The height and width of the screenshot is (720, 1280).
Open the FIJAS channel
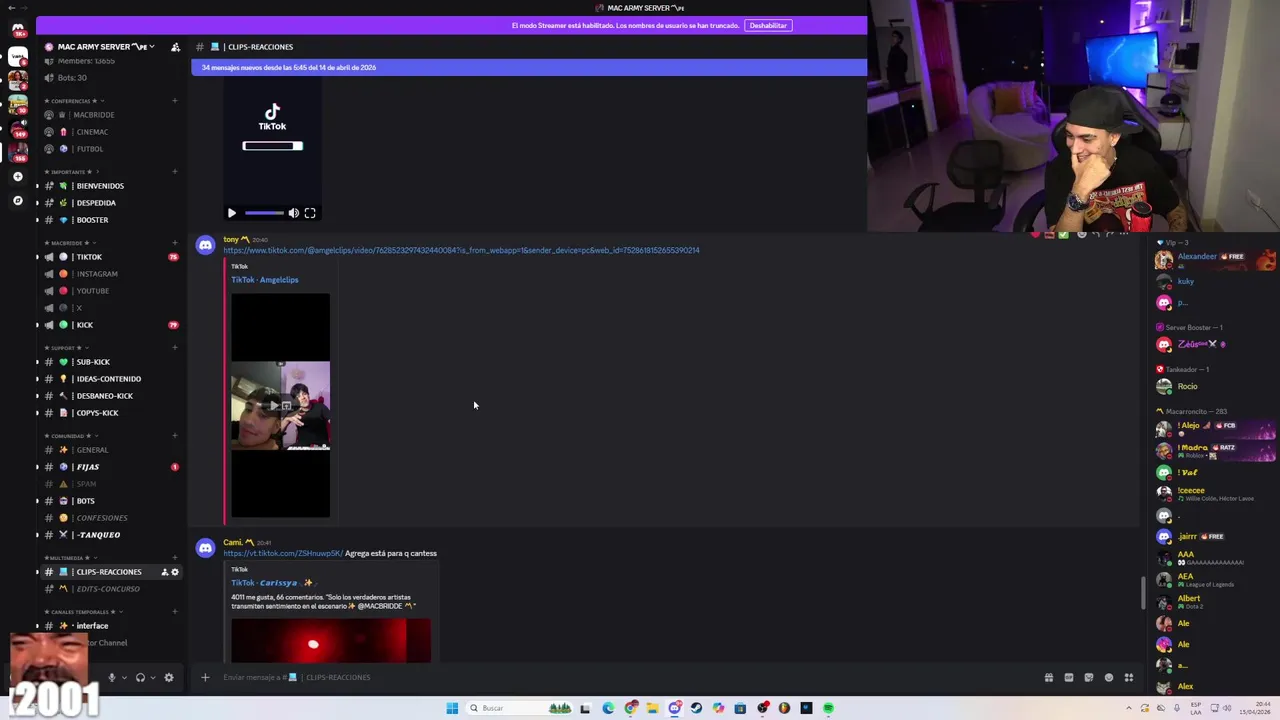click(110, 467)
